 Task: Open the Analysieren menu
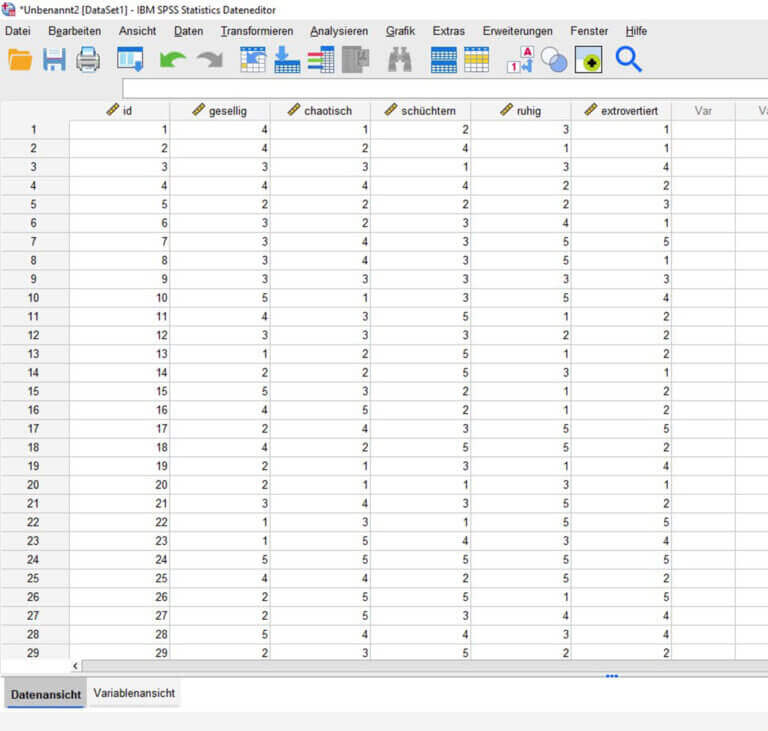339,31
